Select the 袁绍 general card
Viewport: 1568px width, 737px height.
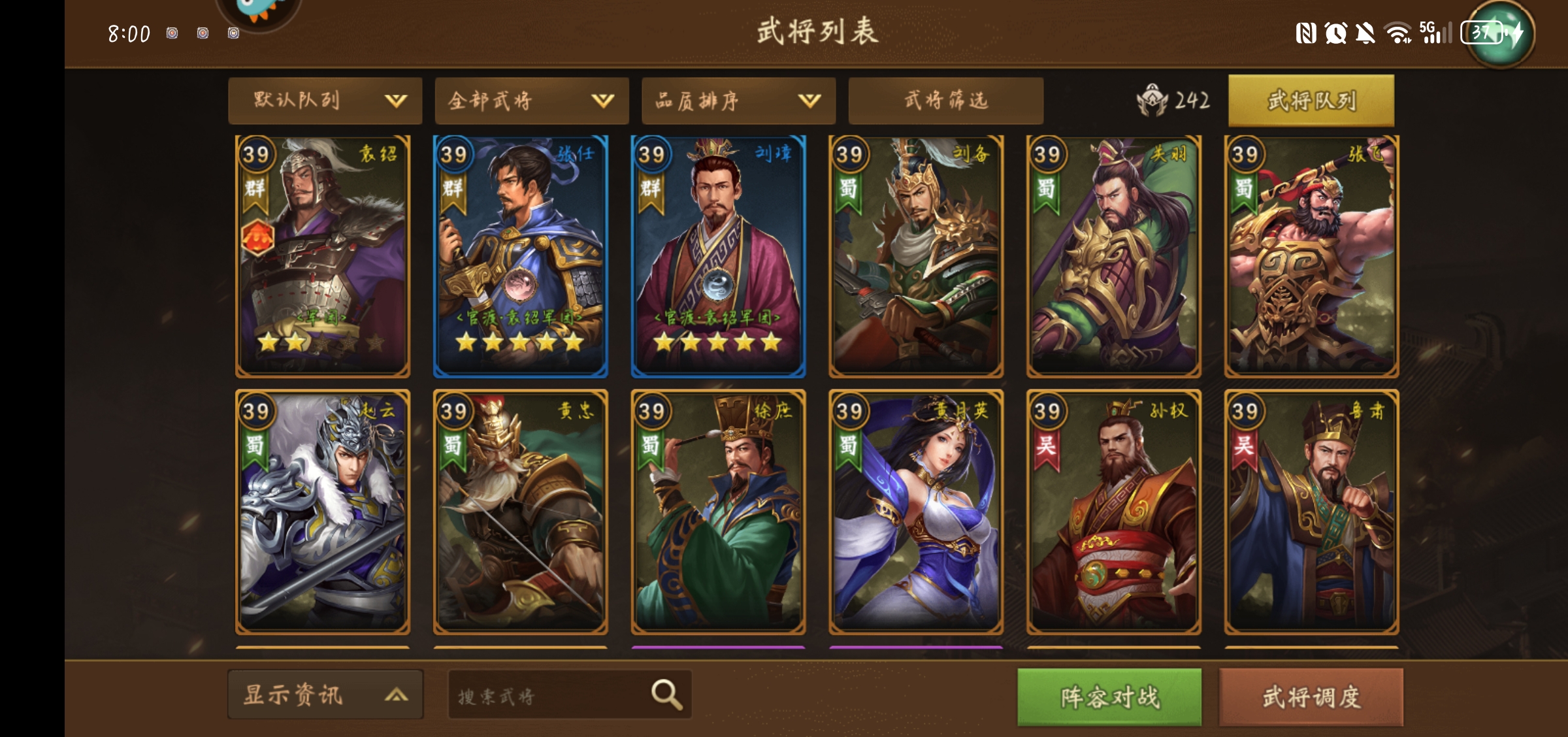click(323, 256)
